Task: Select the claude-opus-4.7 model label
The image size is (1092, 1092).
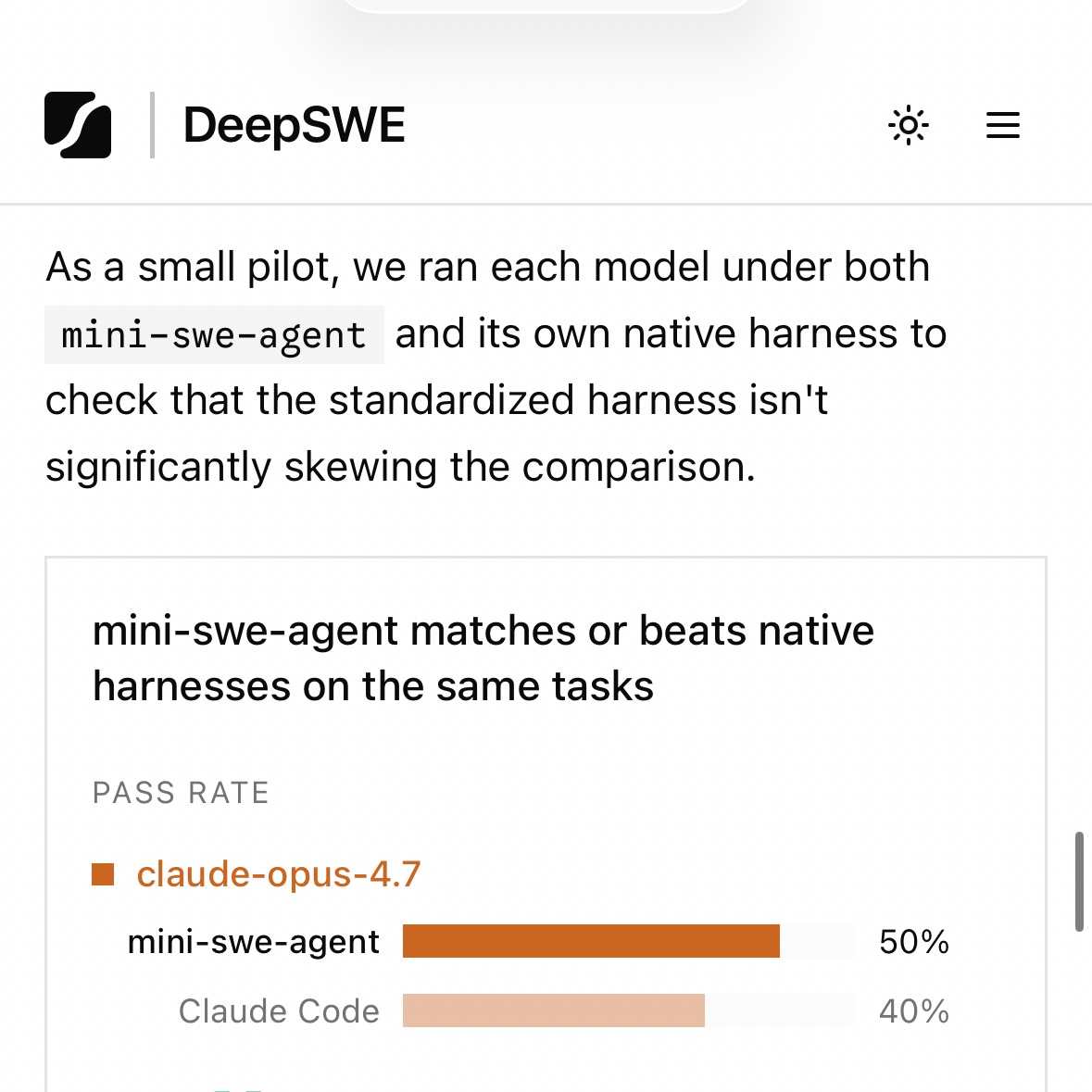Action: pos(279,874)
